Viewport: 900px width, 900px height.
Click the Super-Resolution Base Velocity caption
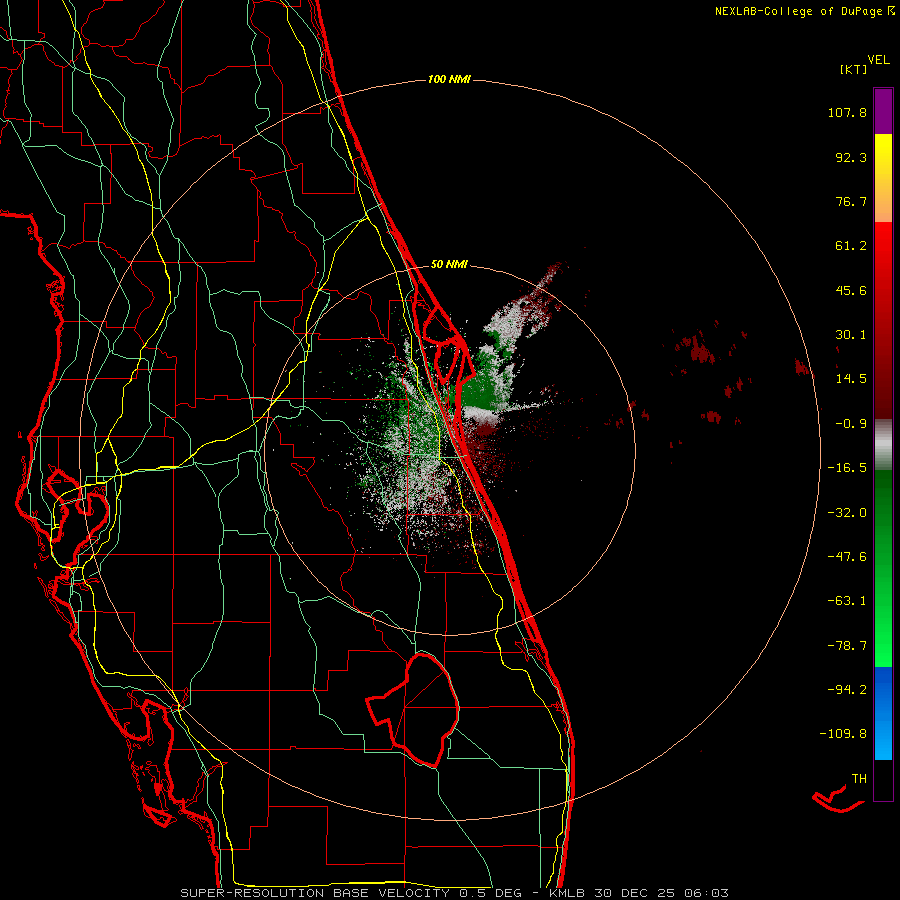pyautogui.click(x=455, y=893)
